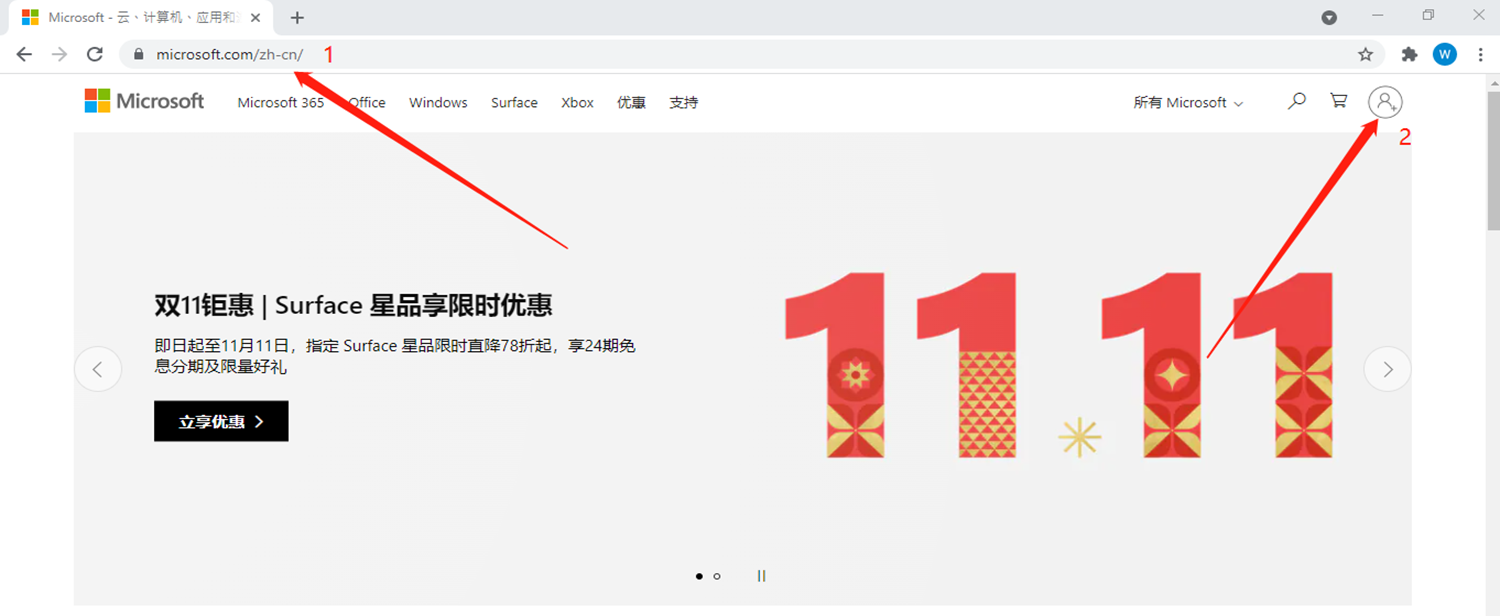Open the Chrome three-dot menu
This screenshot has height=616, width=1500.
coord(1480,54)
